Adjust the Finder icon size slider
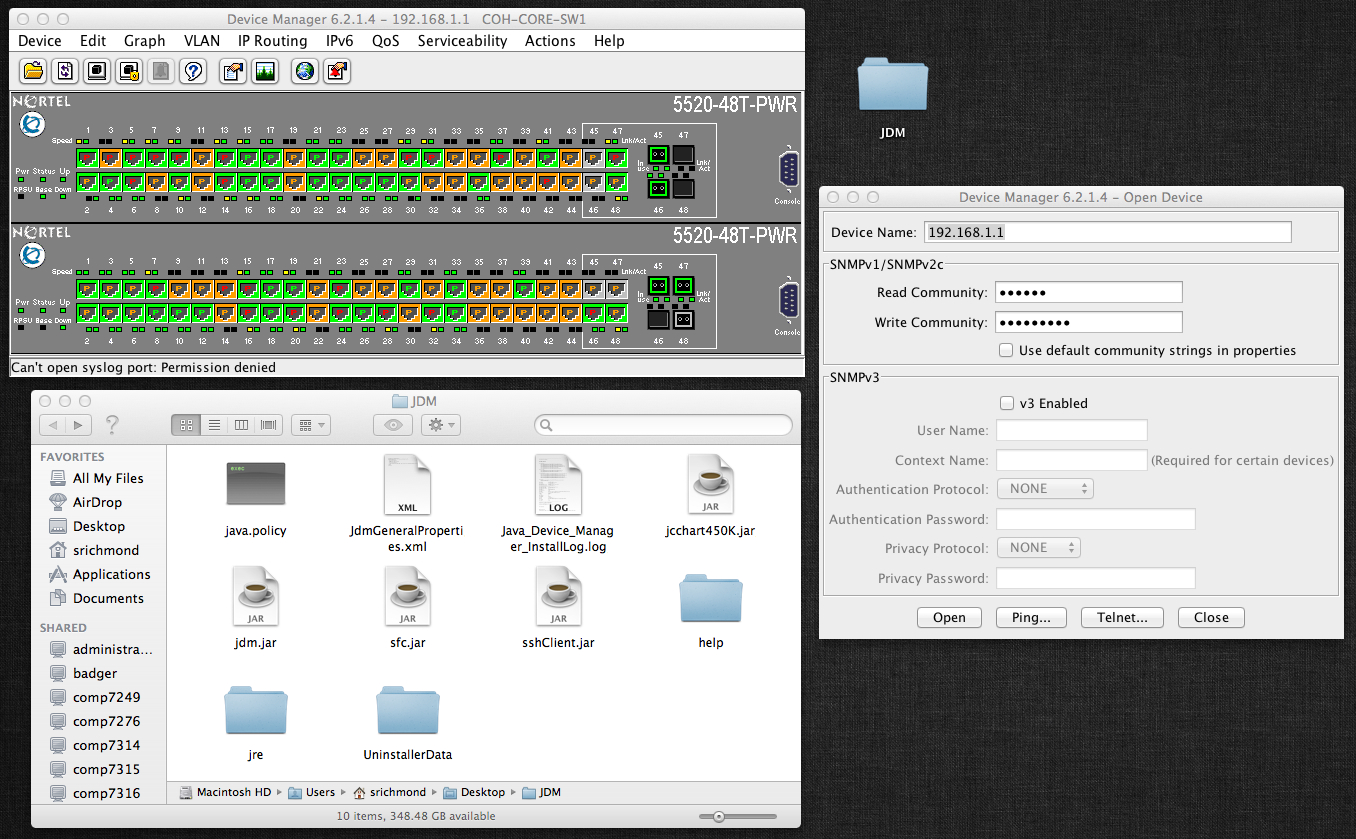This screenshot has height=839, width=1356. point(717,816)
